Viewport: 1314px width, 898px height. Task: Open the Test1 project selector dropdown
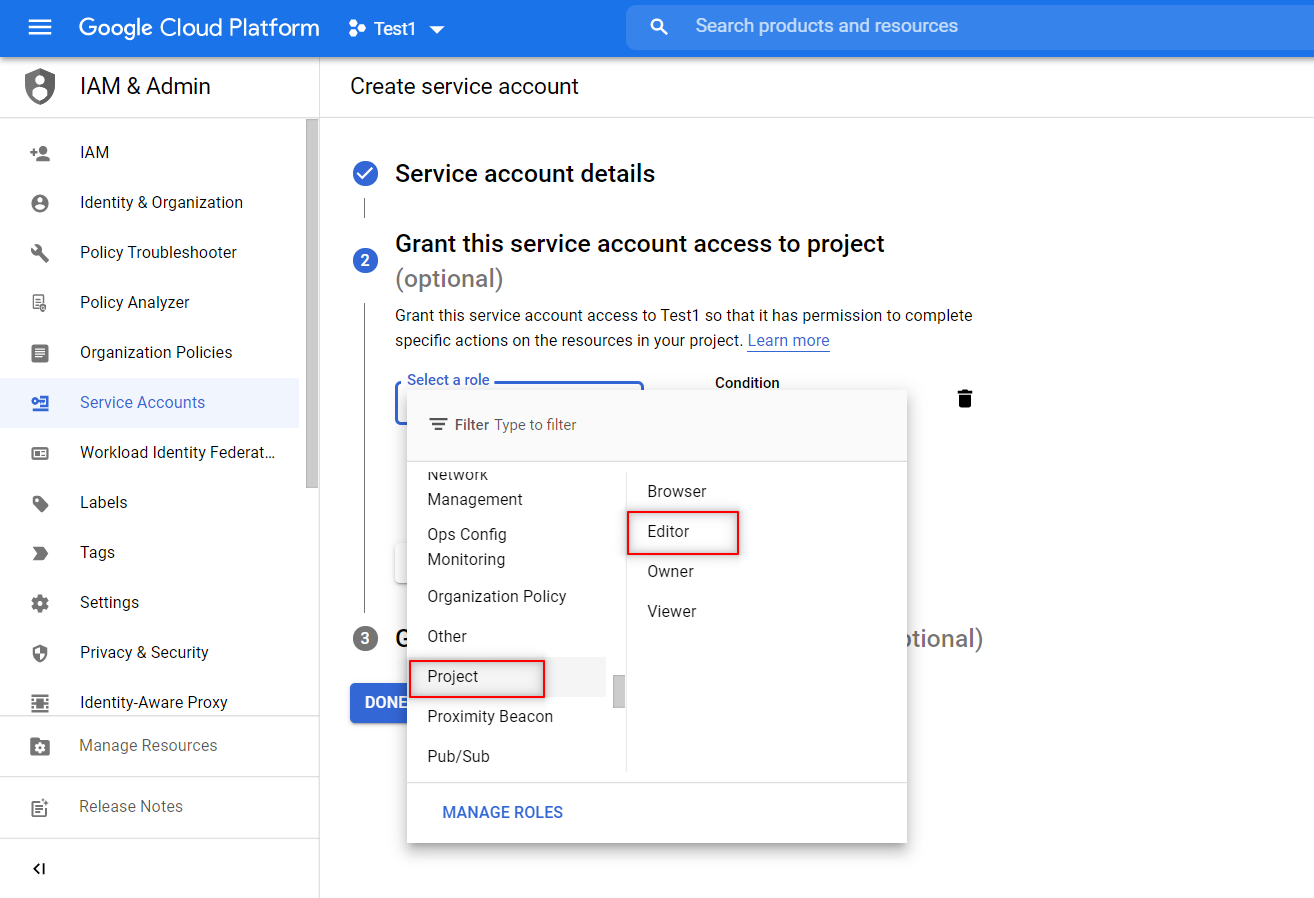[397, 29]
